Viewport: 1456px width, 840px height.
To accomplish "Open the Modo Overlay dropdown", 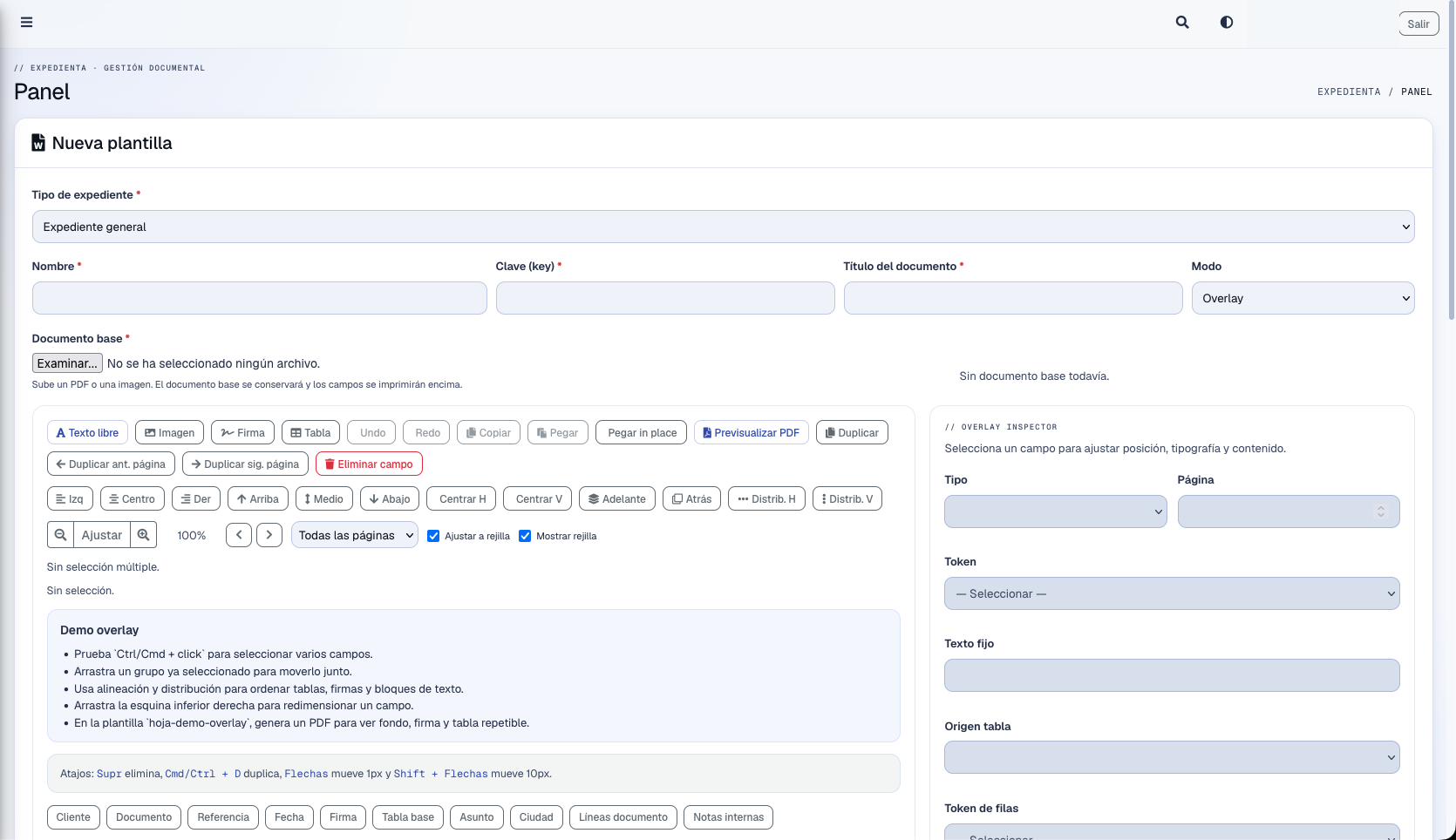I will pos(1303,298).
